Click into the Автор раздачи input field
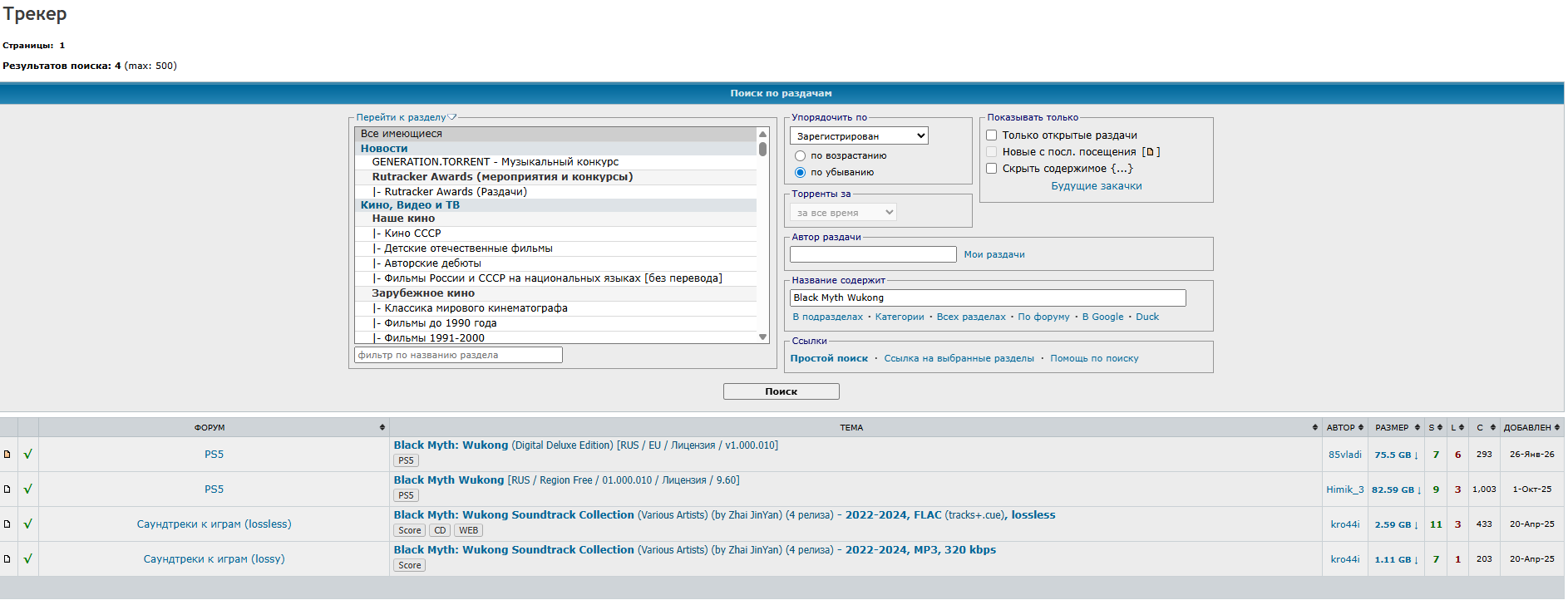The height and width of the screenshot is (600, 1568). (873, 254)
